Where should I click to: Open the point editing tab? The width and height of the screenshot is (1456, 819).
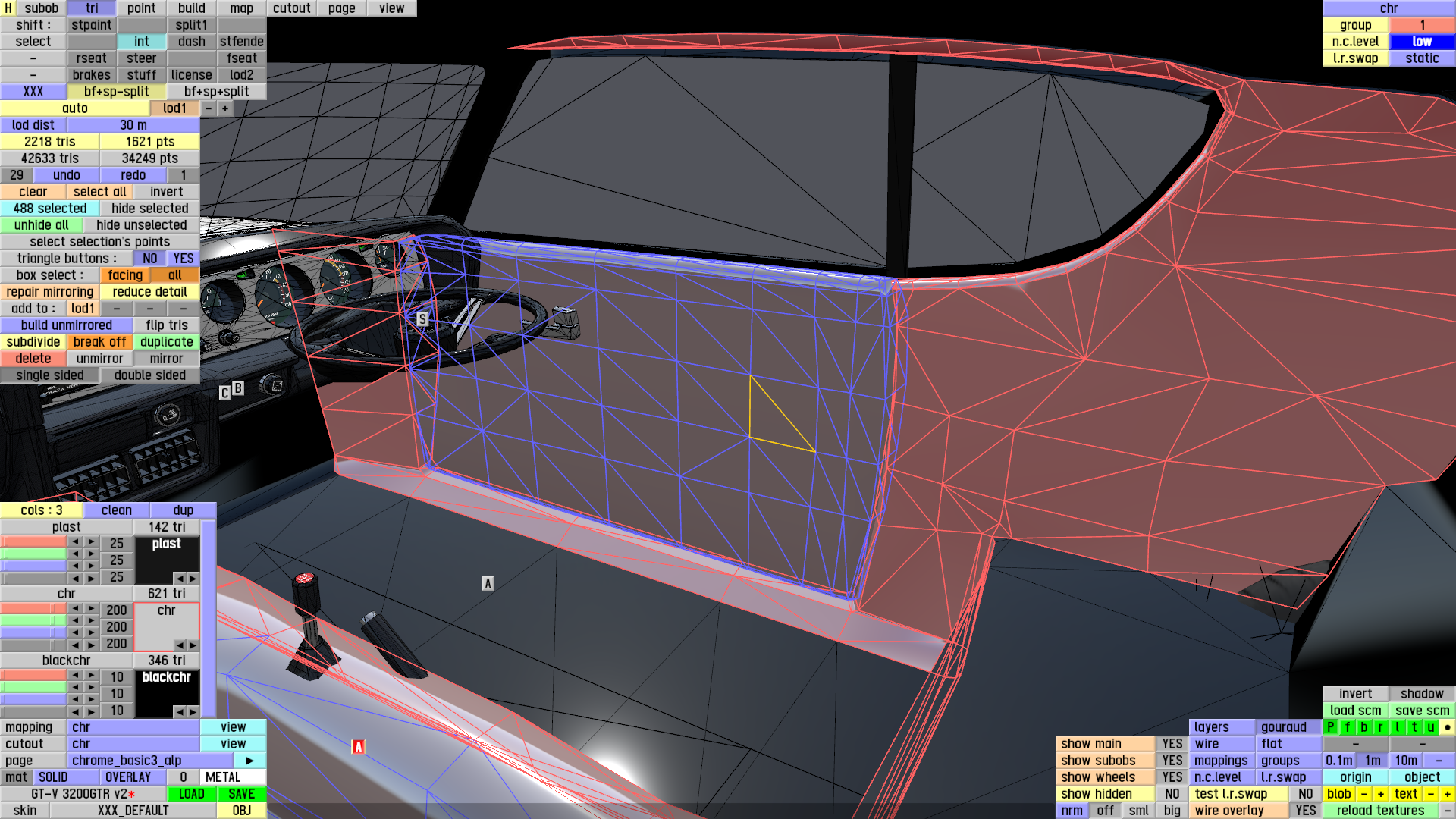click(141, 8)
